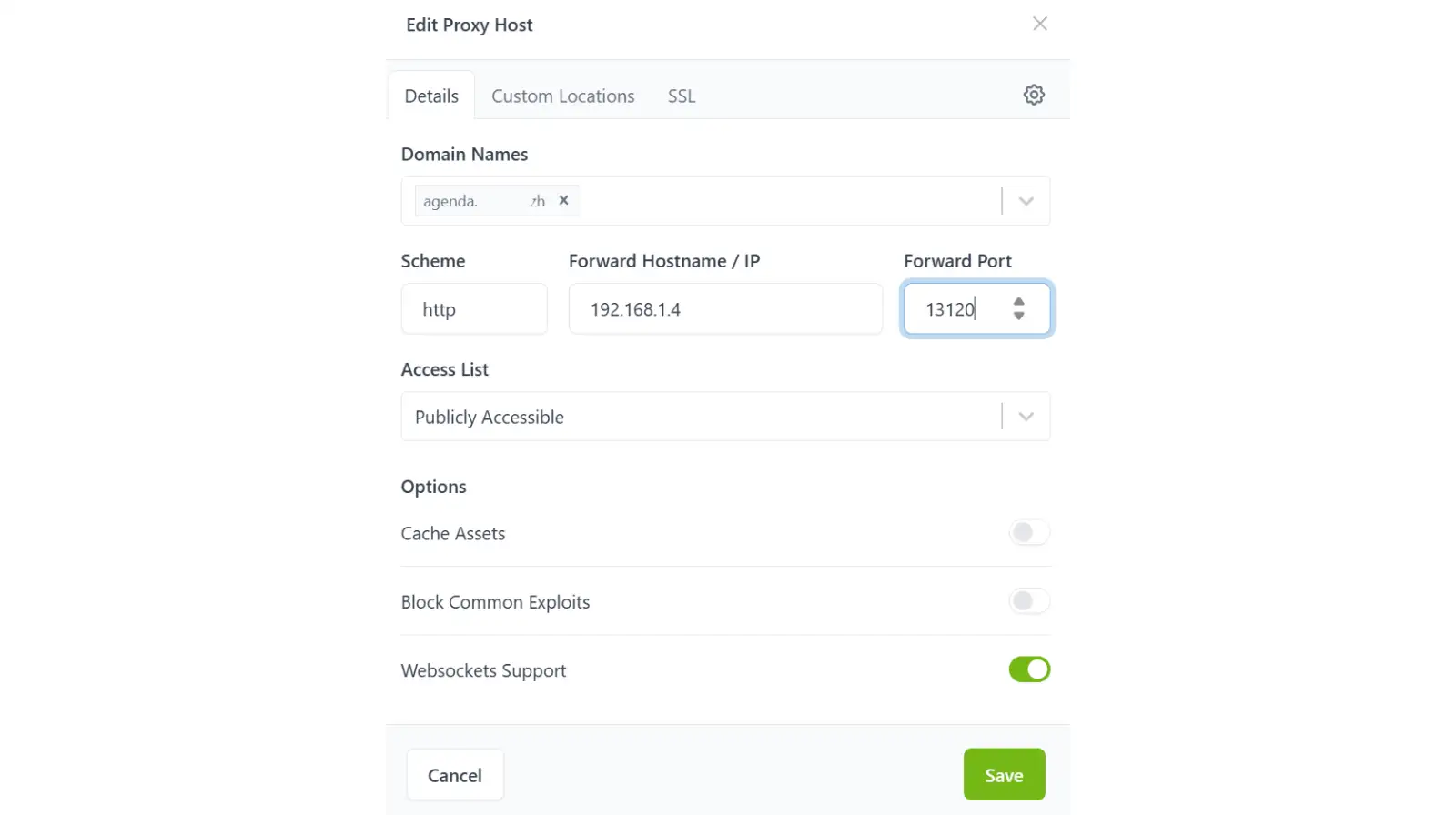Viewport: 1456px width, 815px height.
Task: Select the Forward Hostname field
Action: 725,308
